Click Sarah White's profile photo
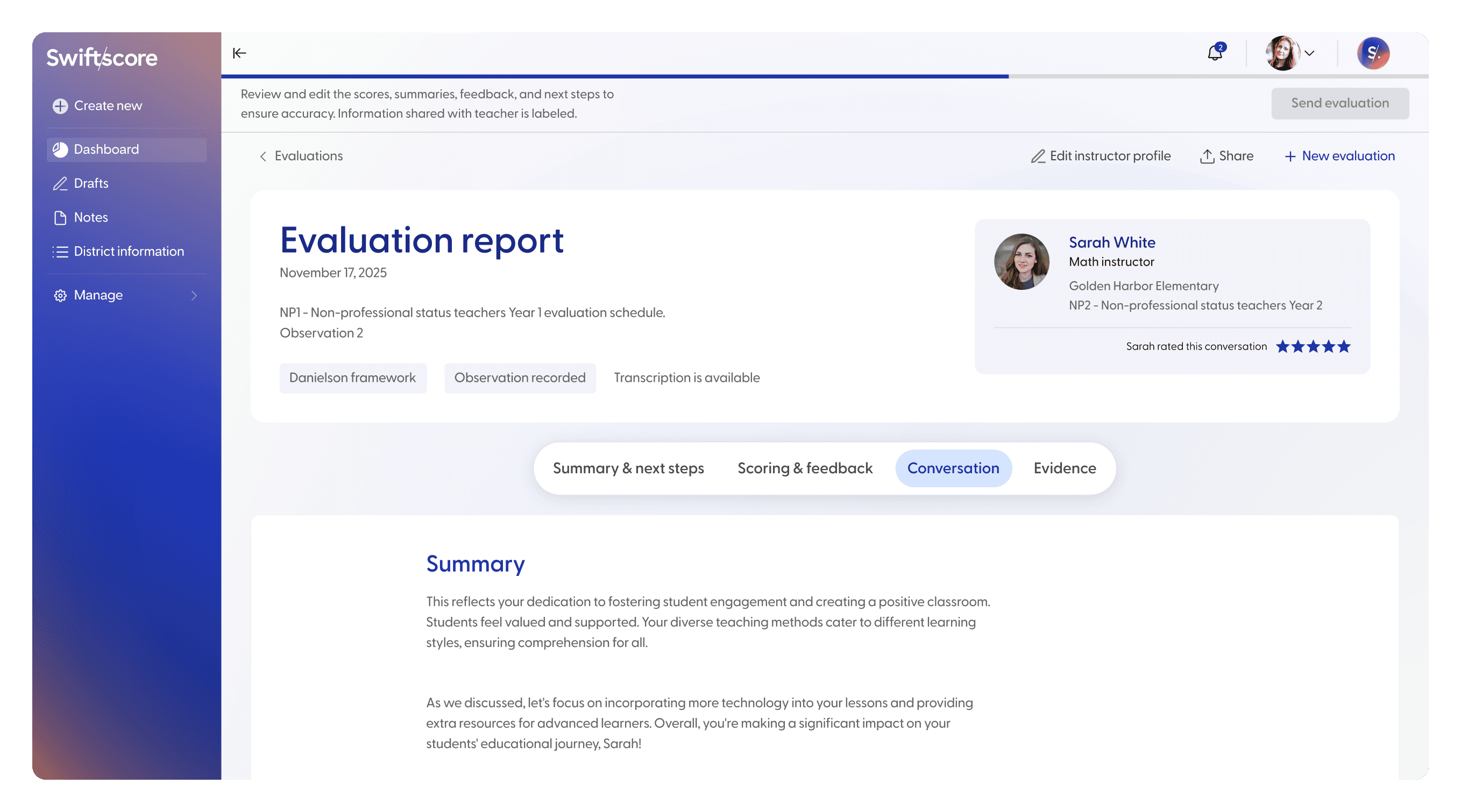The image size is (1461, 812). tap(1022, 261)
